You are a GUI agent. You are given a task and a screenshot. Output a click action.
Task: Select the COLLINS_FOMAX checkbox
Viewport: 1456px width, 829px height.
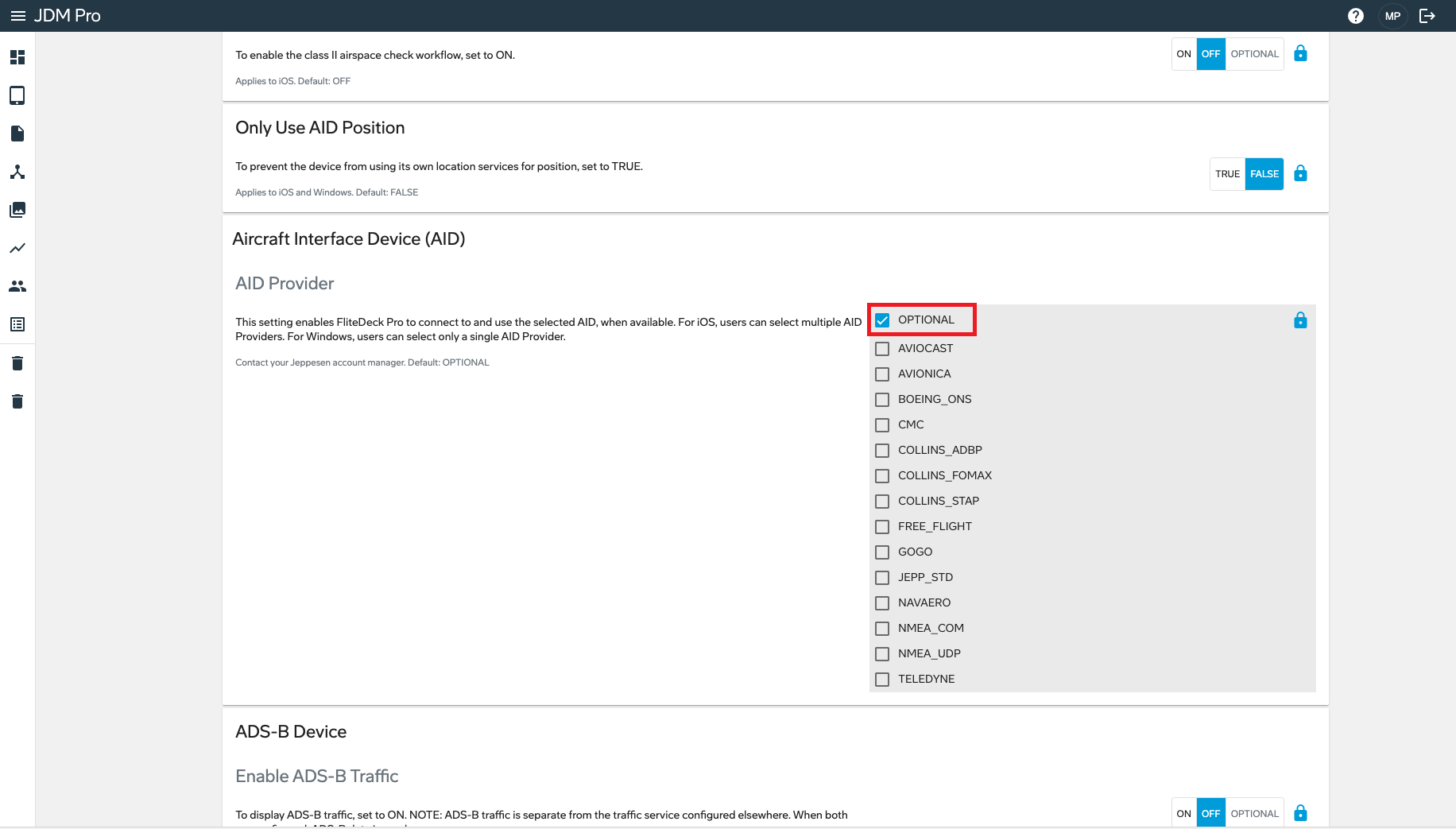(x=882, y=476)
